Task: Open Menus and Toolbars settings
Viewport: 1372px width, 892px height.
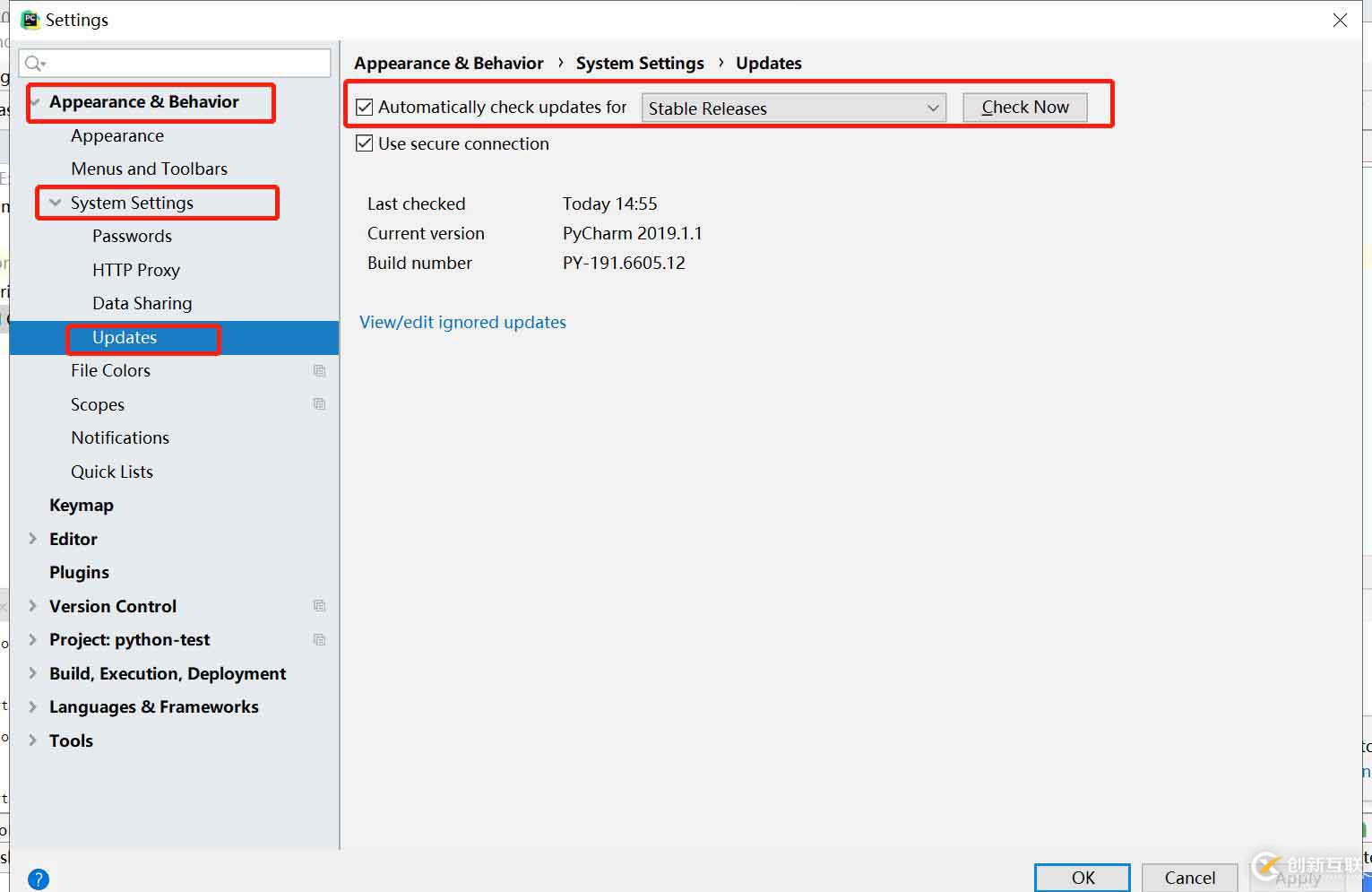Action: [x=149, y=169]
